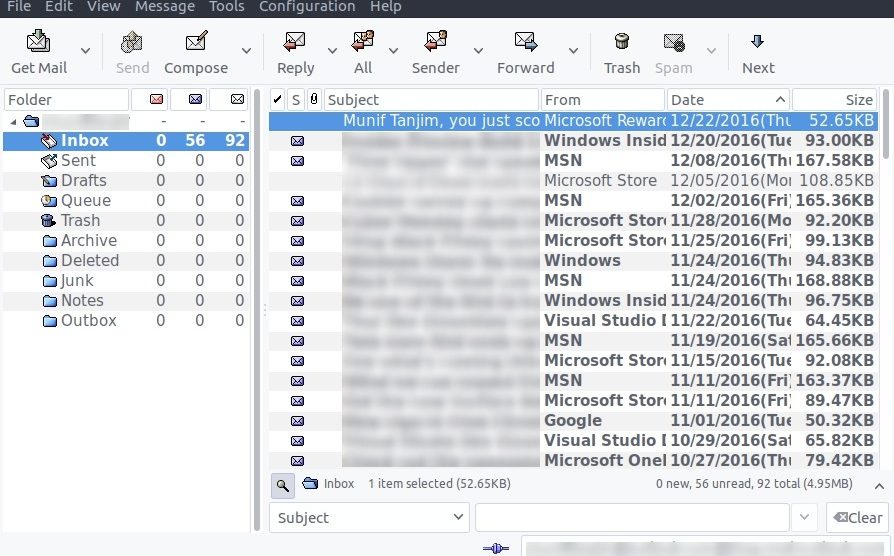
Task: Click new messages column header icon
Action: click(x=156, y=99)
